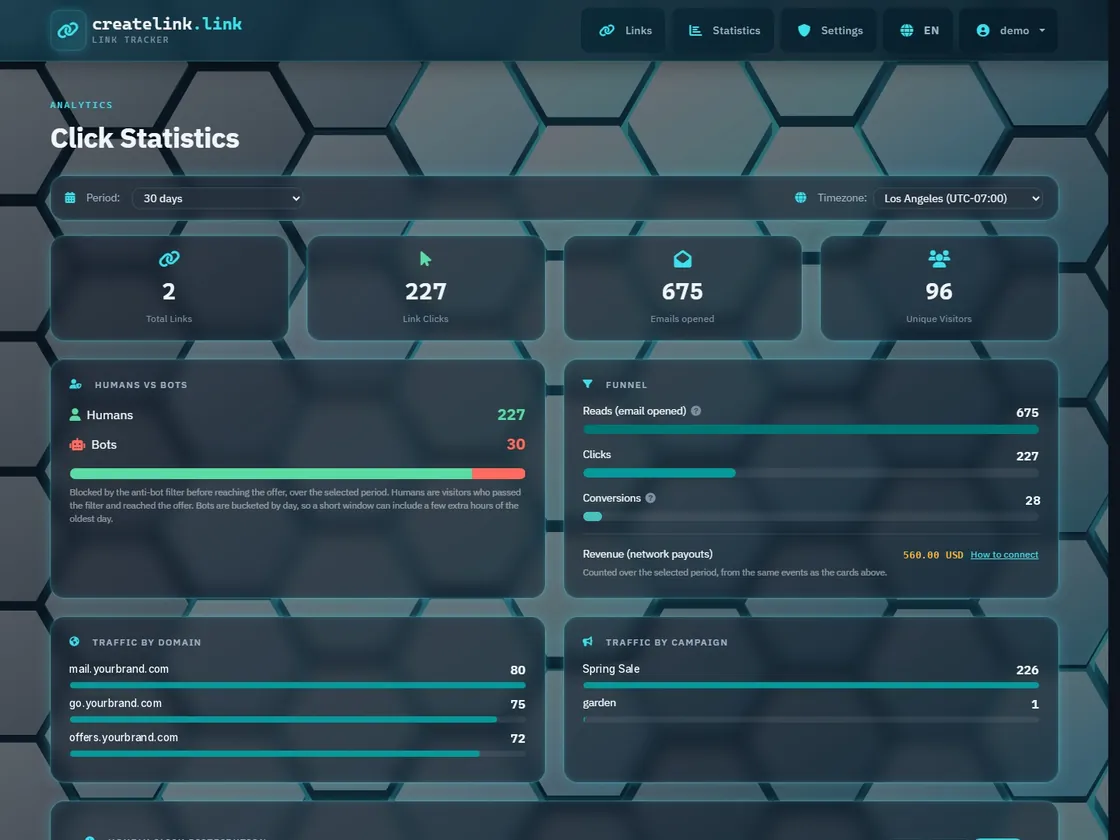Click the mail.yourbrand.com traffic bar

pos(297,685)
